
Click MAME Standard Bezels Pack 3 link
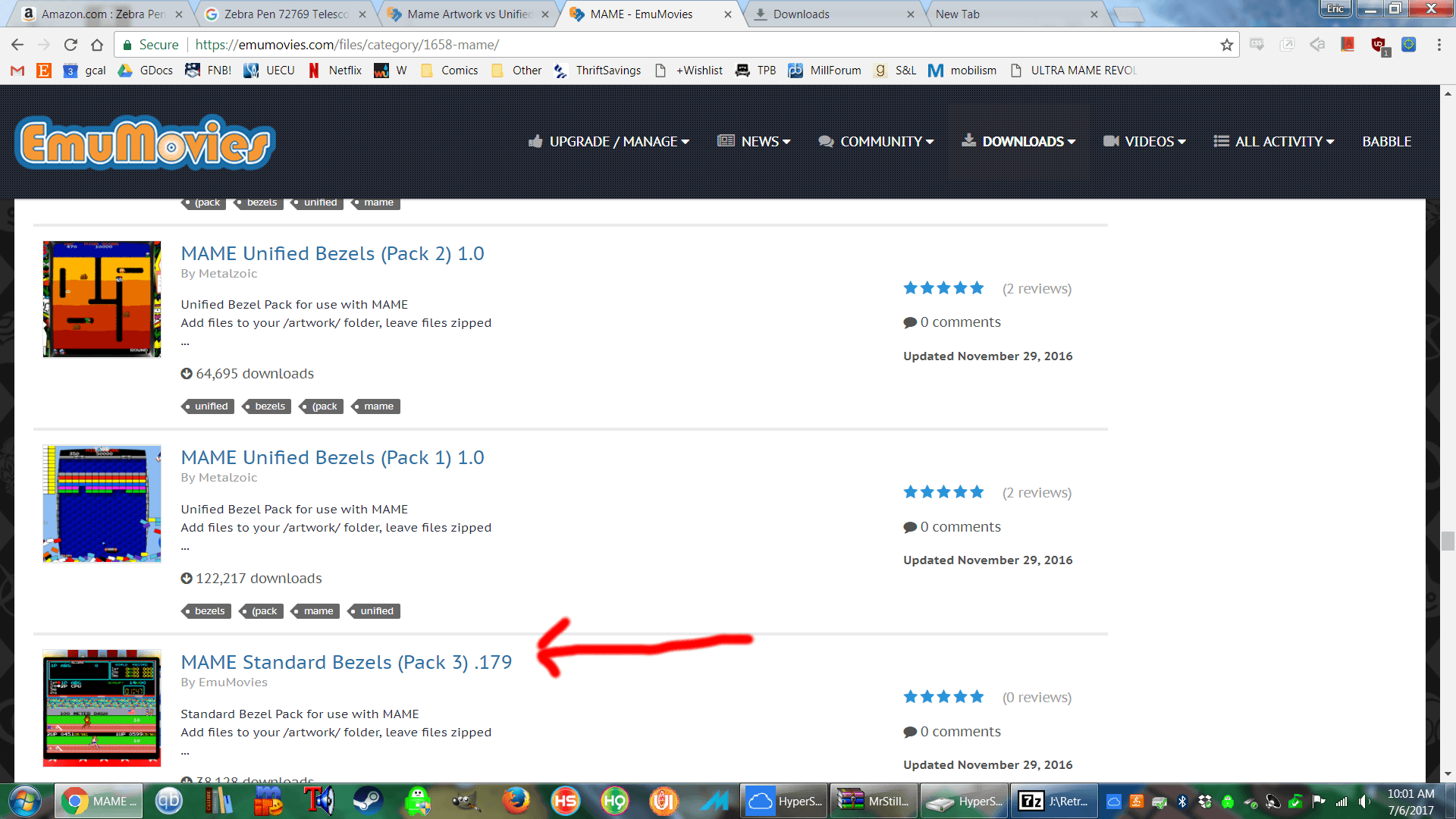tap(346, 661)
